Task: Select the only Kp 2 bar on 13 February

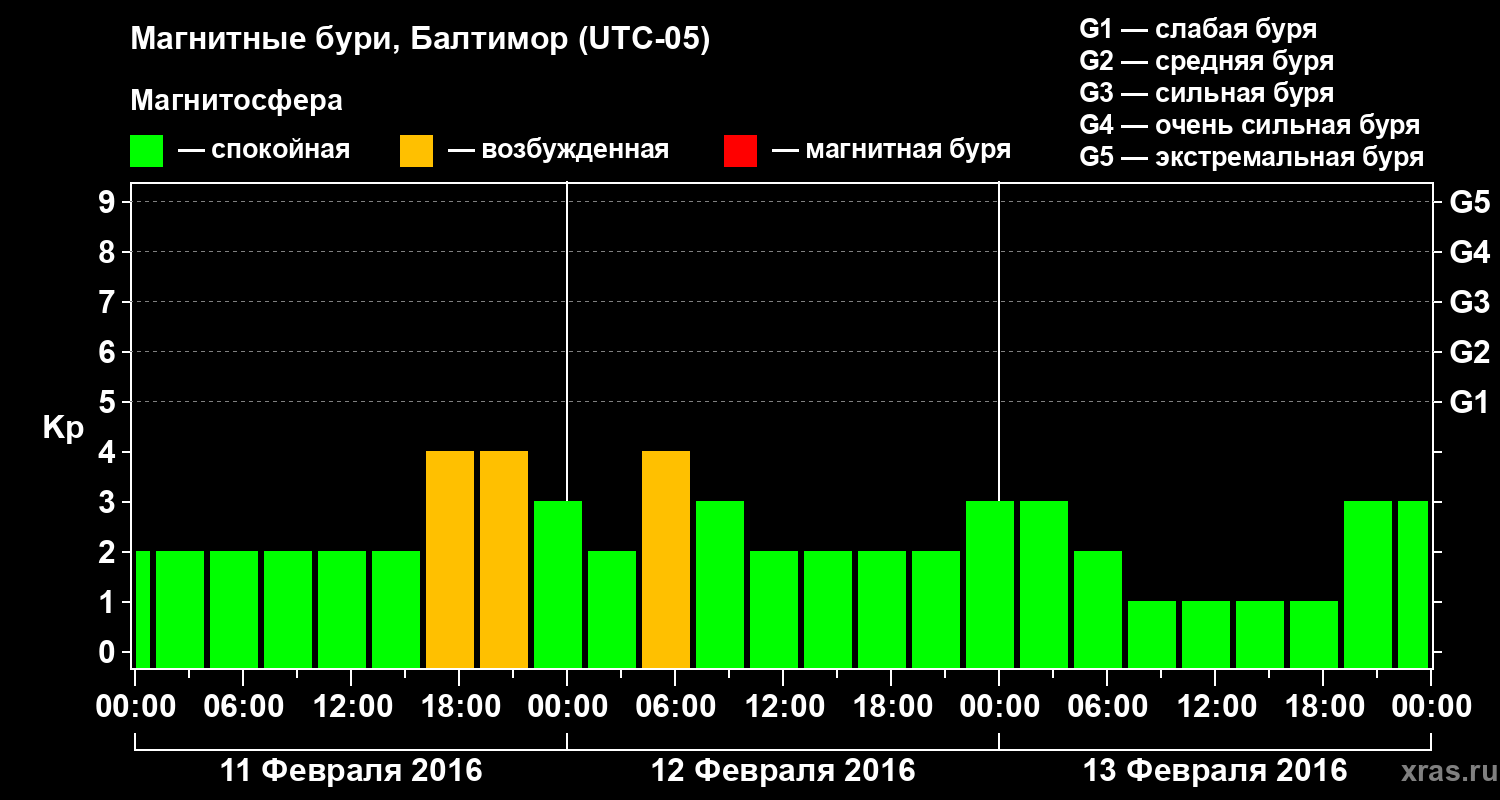Action: coord(1098,609)
